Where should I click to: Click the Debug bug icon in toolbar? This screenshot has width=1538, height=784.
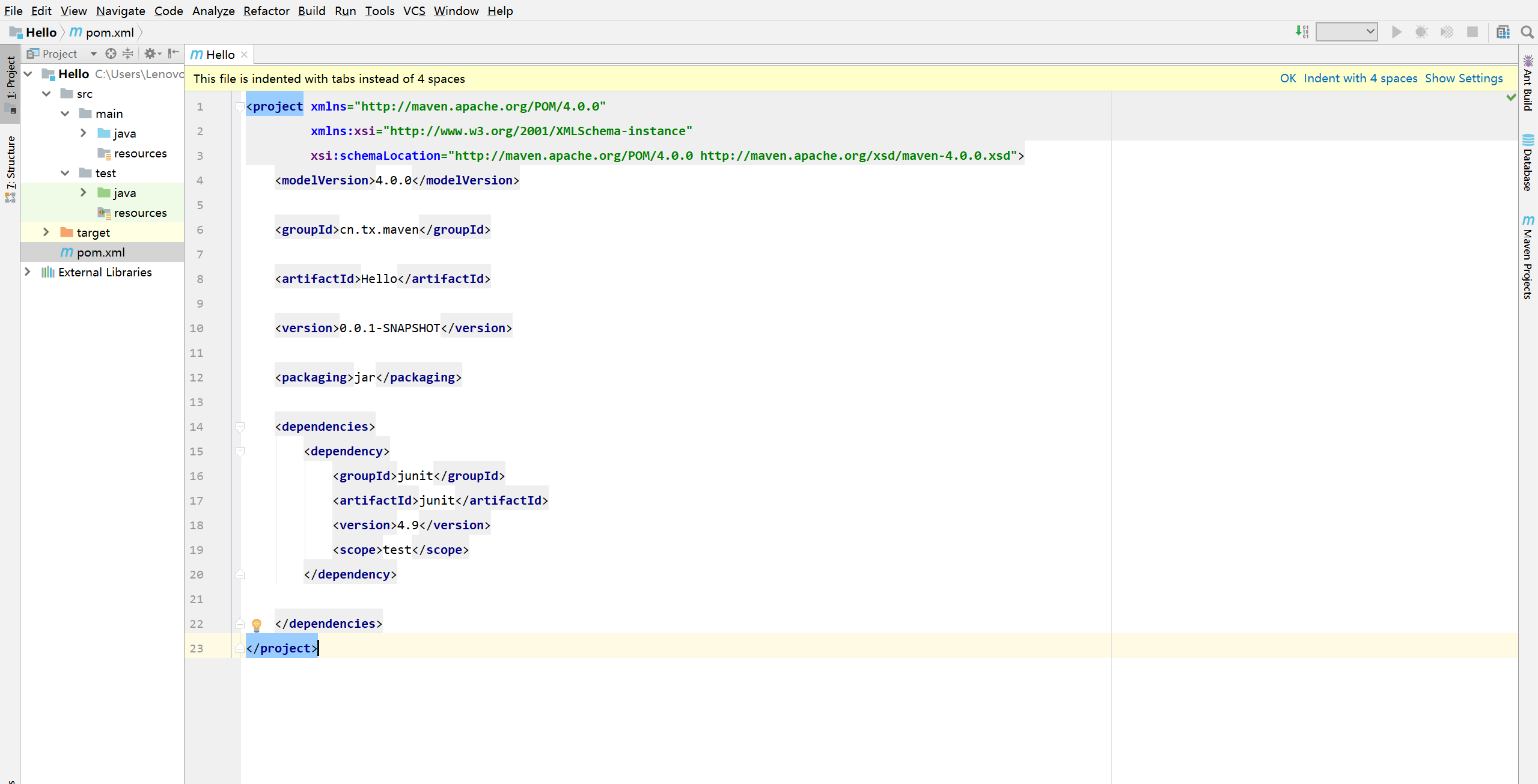pos(1421,32)
